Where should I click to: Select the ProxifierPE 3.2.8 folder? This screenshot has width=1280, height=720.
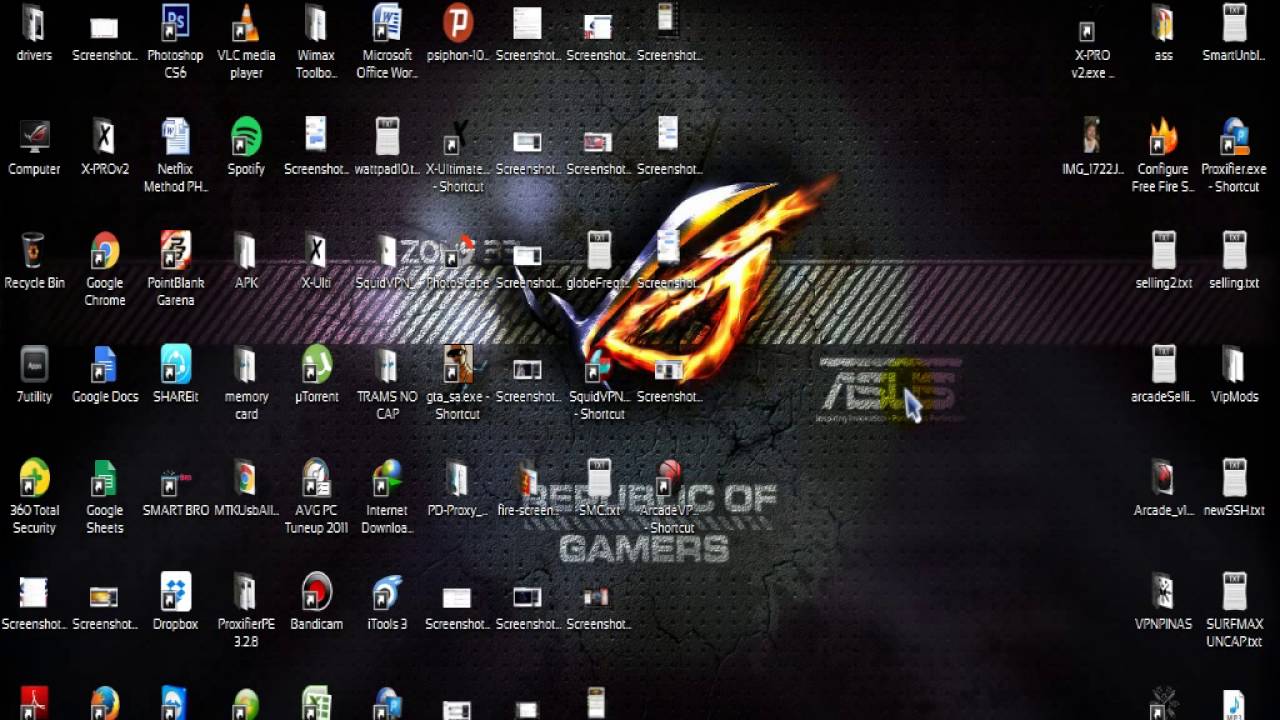pyautogui.click(x=246, y=592)
